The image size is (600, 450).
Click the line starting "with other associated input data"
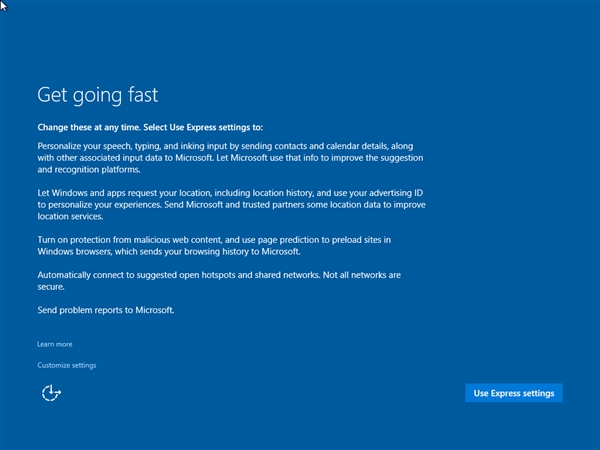click(230, 158)
